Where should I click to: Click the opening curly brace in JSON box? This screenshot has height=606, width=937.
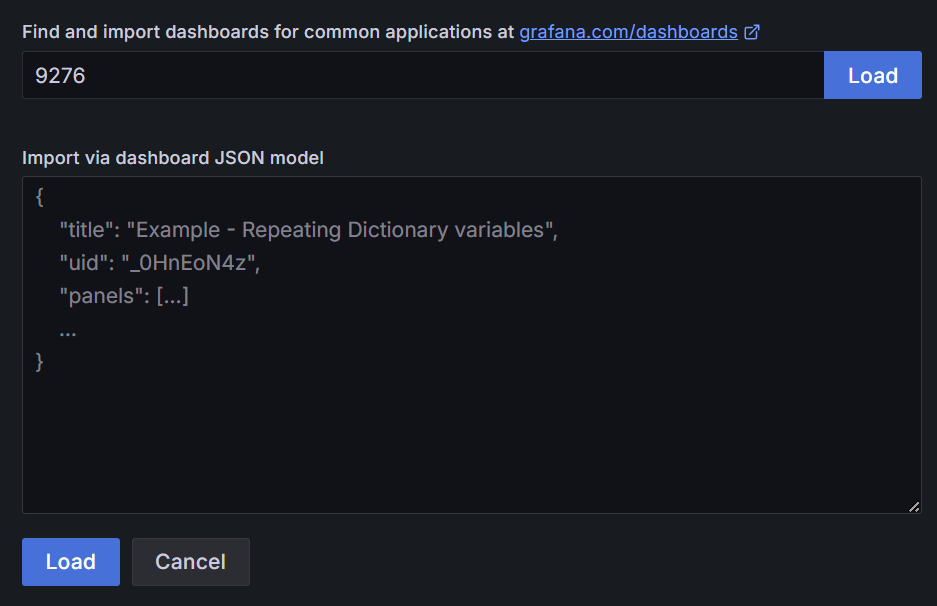point(39,197)
